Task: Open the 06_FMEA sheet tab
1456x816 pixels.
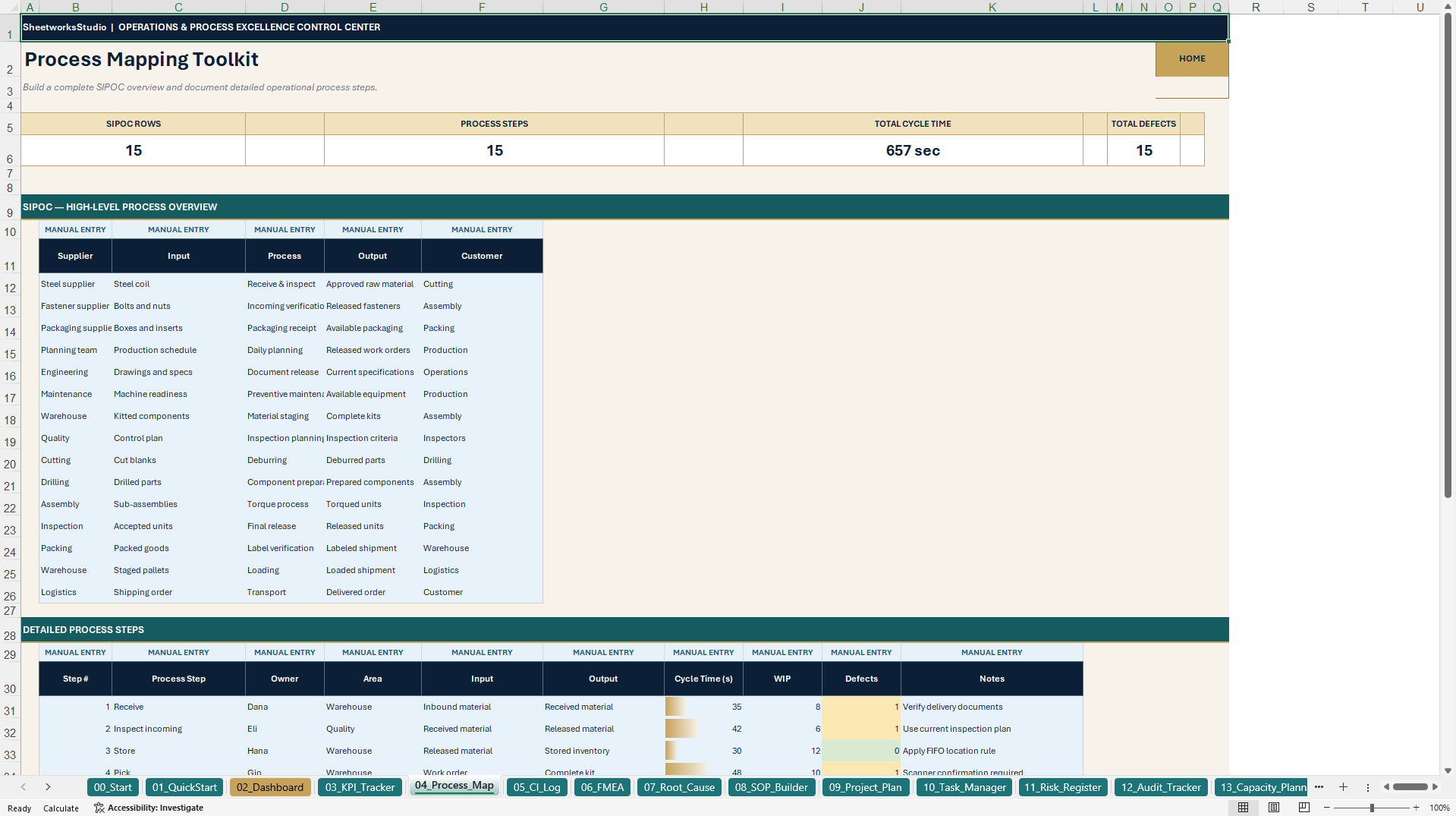Action: 602,787
